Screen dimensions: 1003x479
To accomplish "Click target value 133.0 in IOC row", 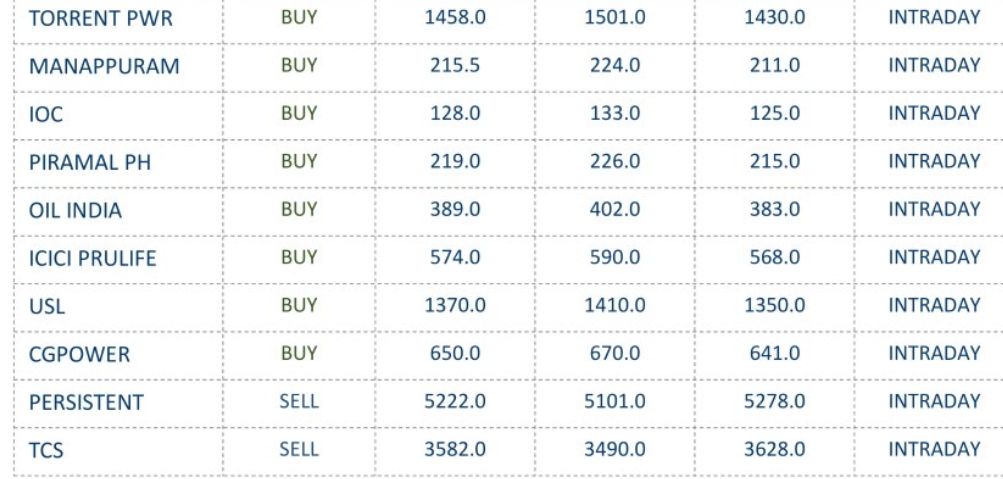I will (x=615, y=113).
